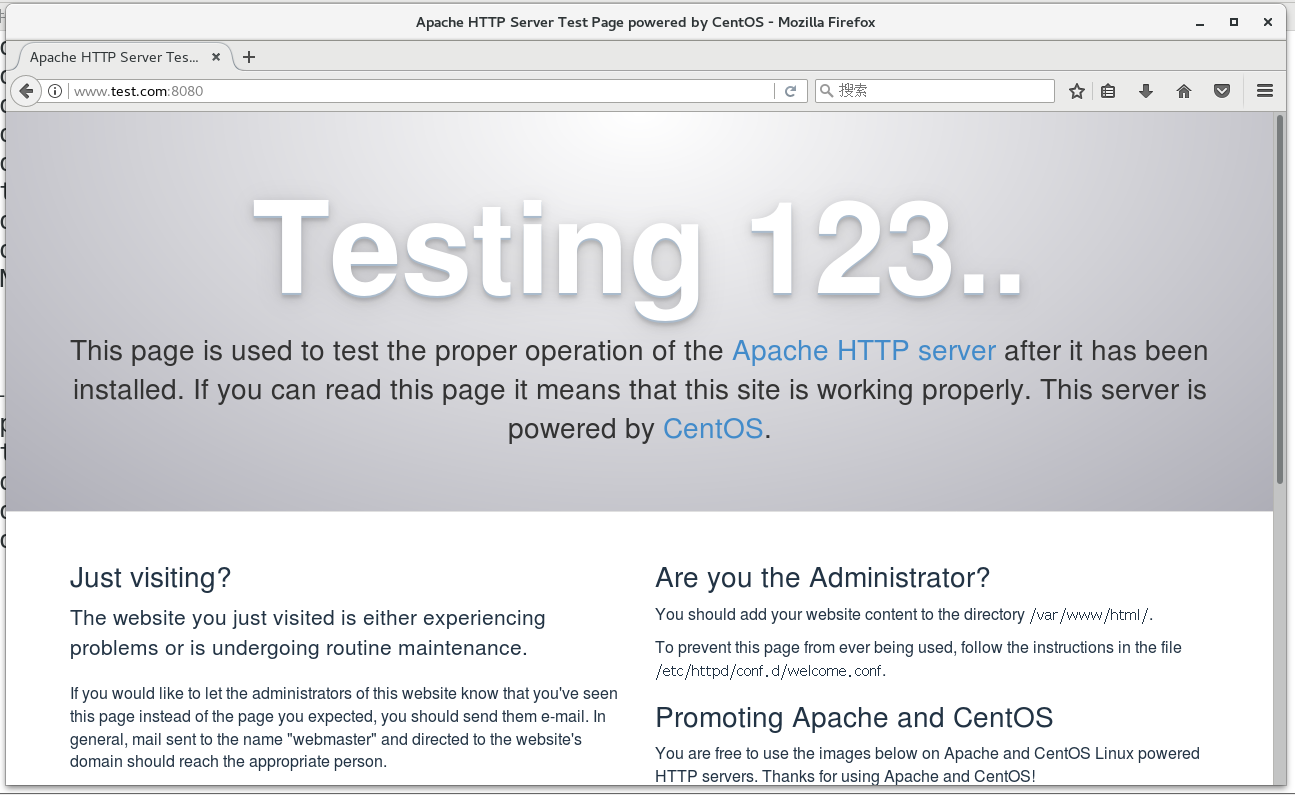Click the vertical scrollbar thumb
Screen dimensions: 1295x795
(x=1280, y=300)
